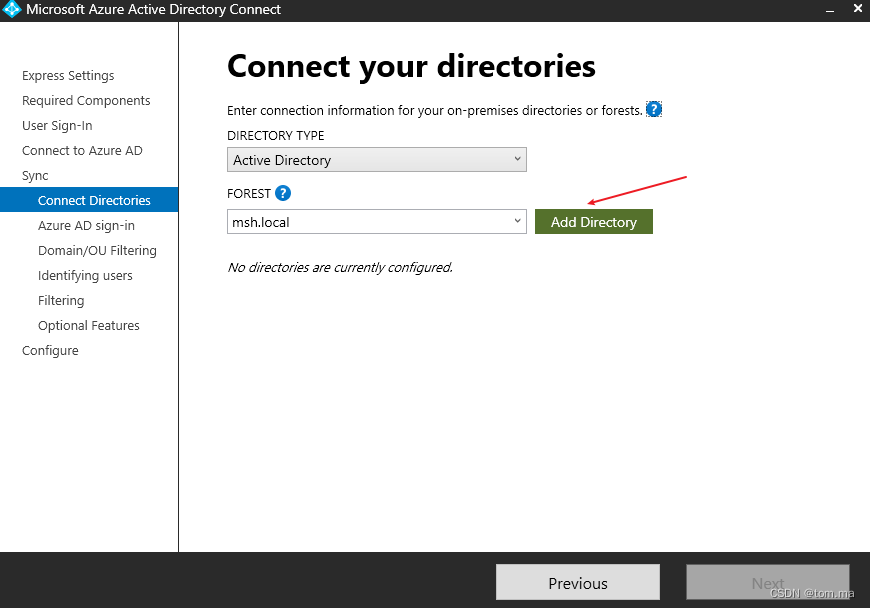Click the Previous button
870x608 pixels.
tap(578, 582)
